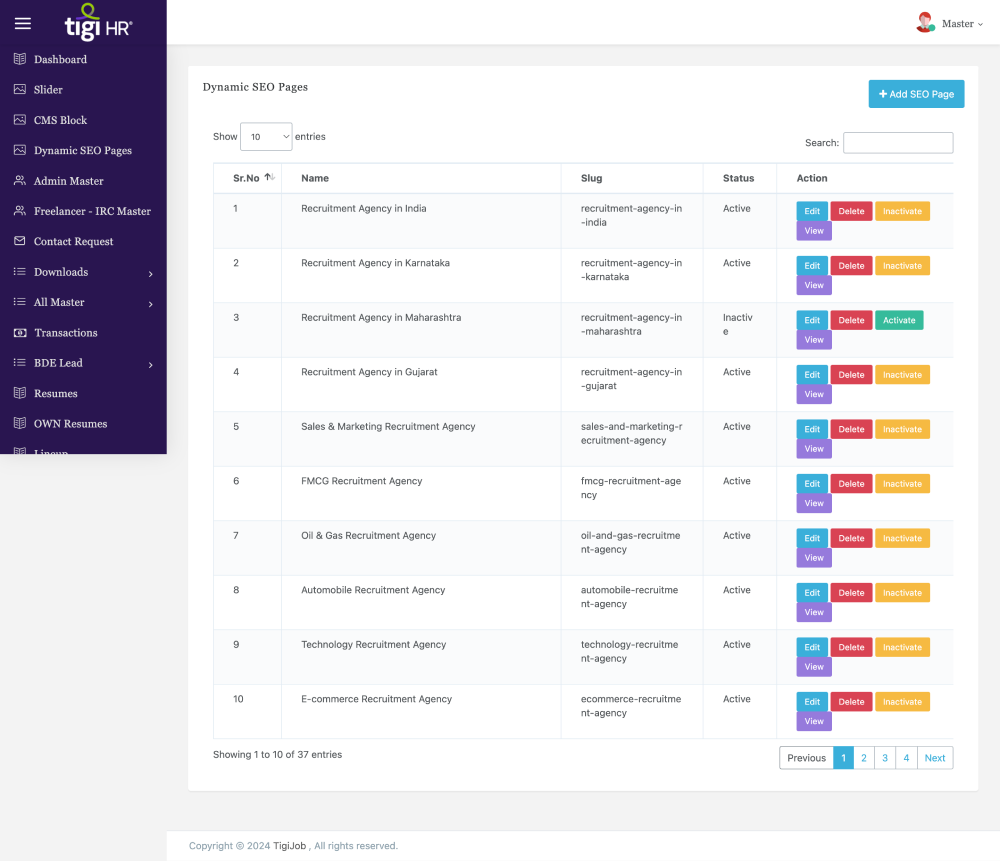Go to page 3 of pagination
Image resolution: width=1000 pixels, height=861 pixels.
coord(885,758)
